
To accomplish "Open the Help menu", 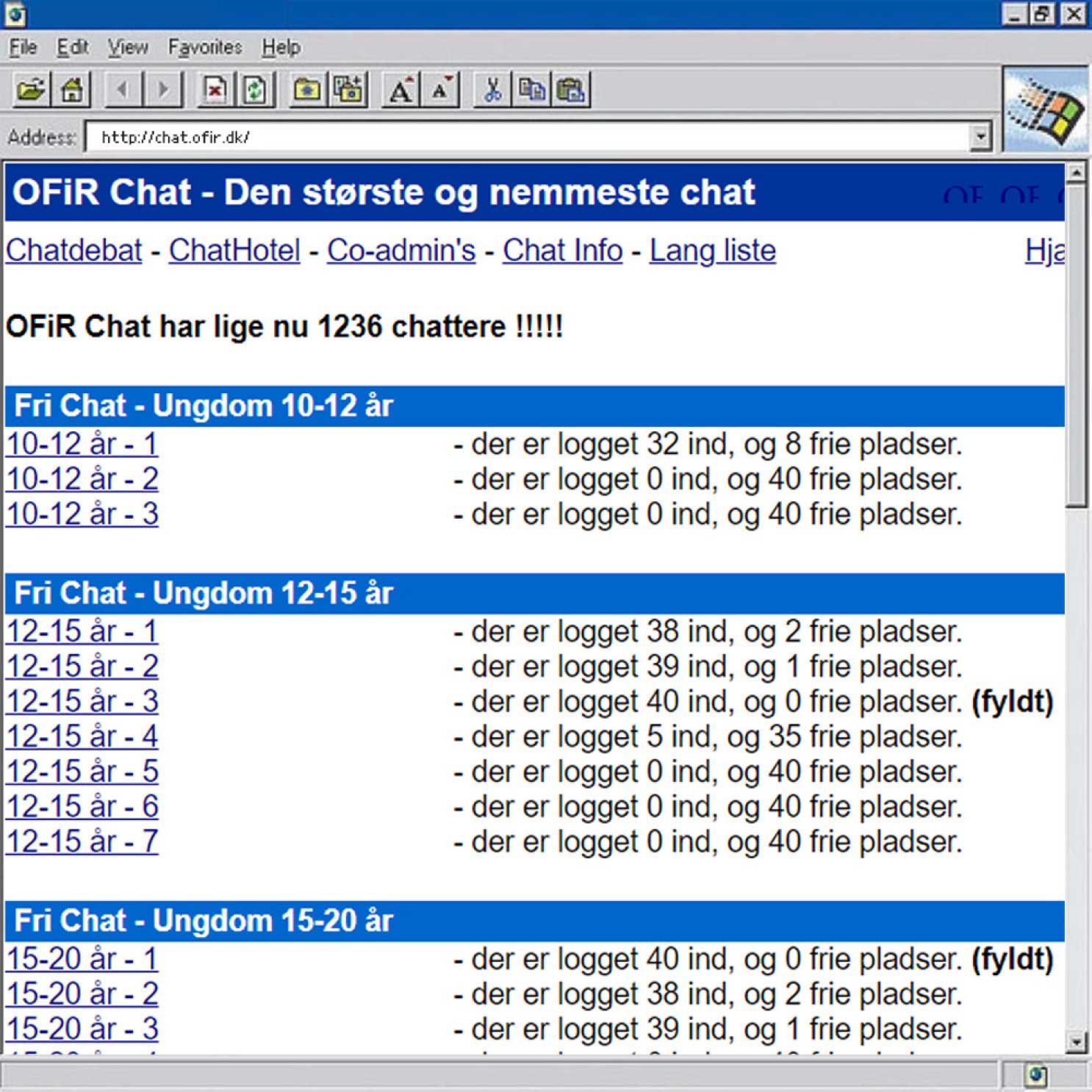I will click(281, 48).
